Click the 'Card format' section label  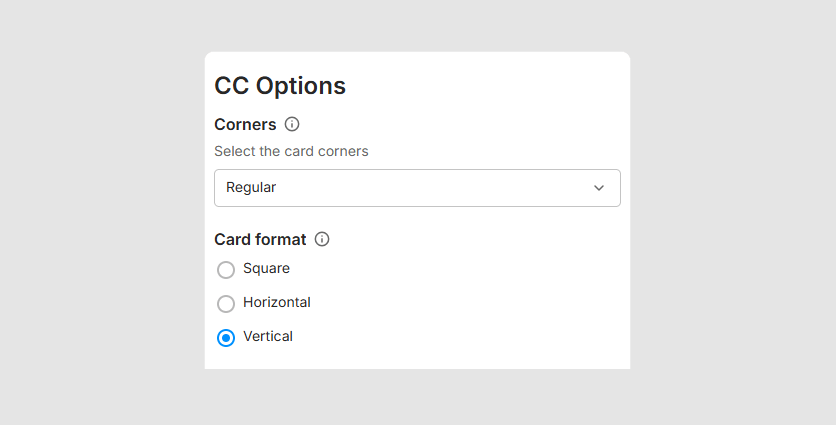[260, 240]
